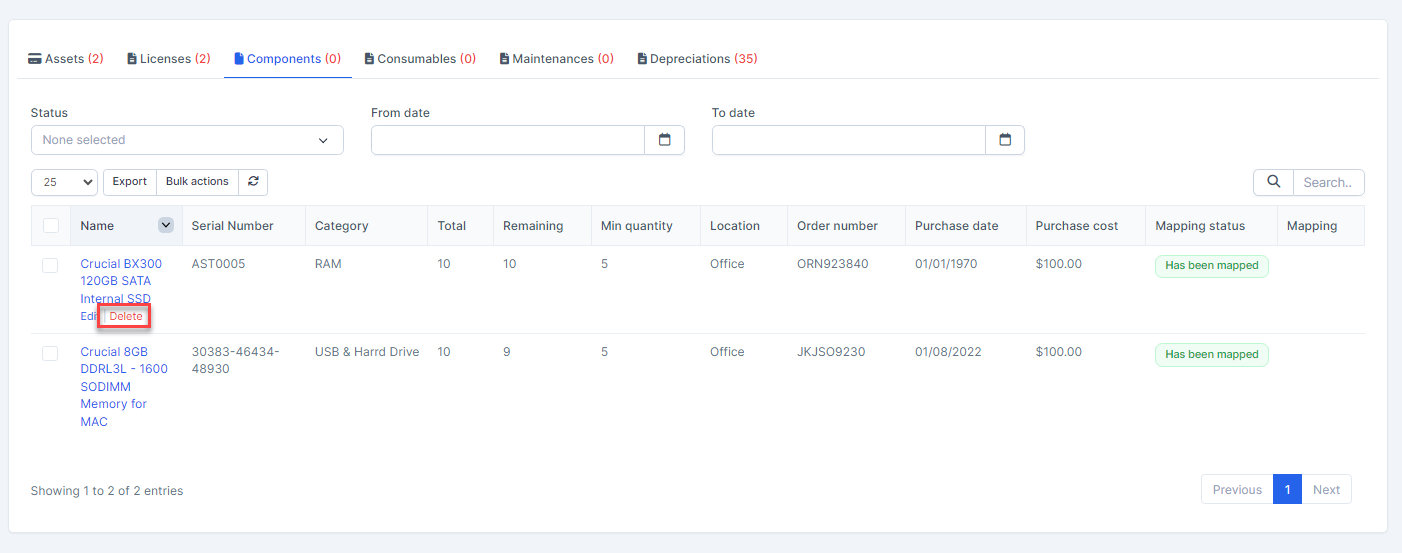Switch to the Assets tab

pos(66,59)
